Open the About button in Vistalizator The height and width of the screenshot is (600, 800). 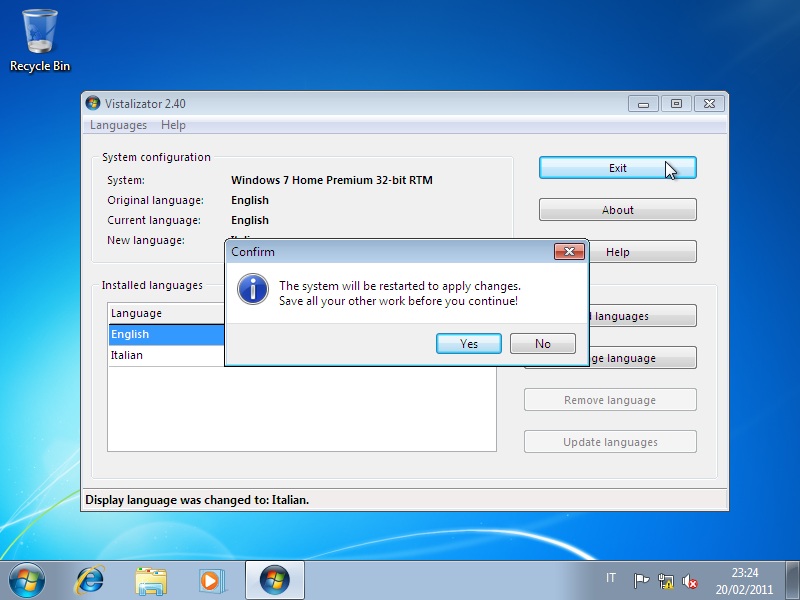(x=617, y=210)
